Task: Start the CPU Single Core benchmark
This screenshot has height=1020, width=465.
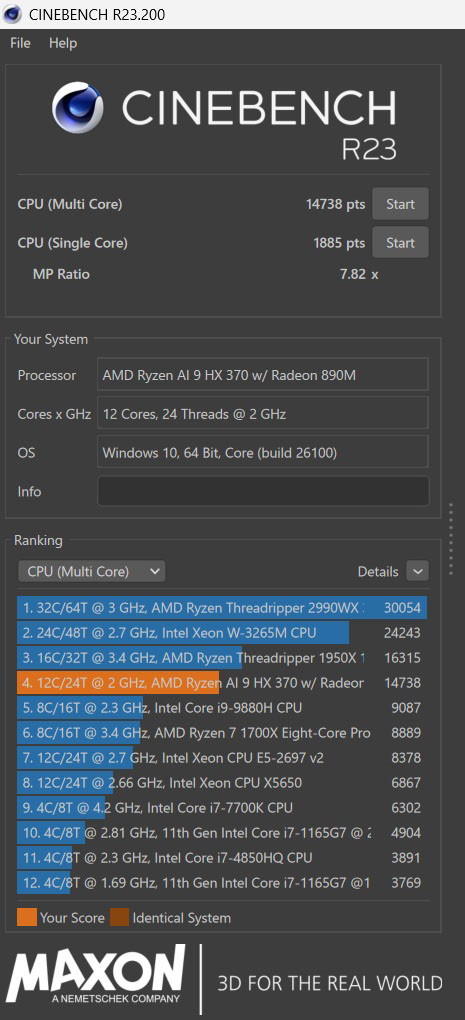Action: click(x=400, y=243)
